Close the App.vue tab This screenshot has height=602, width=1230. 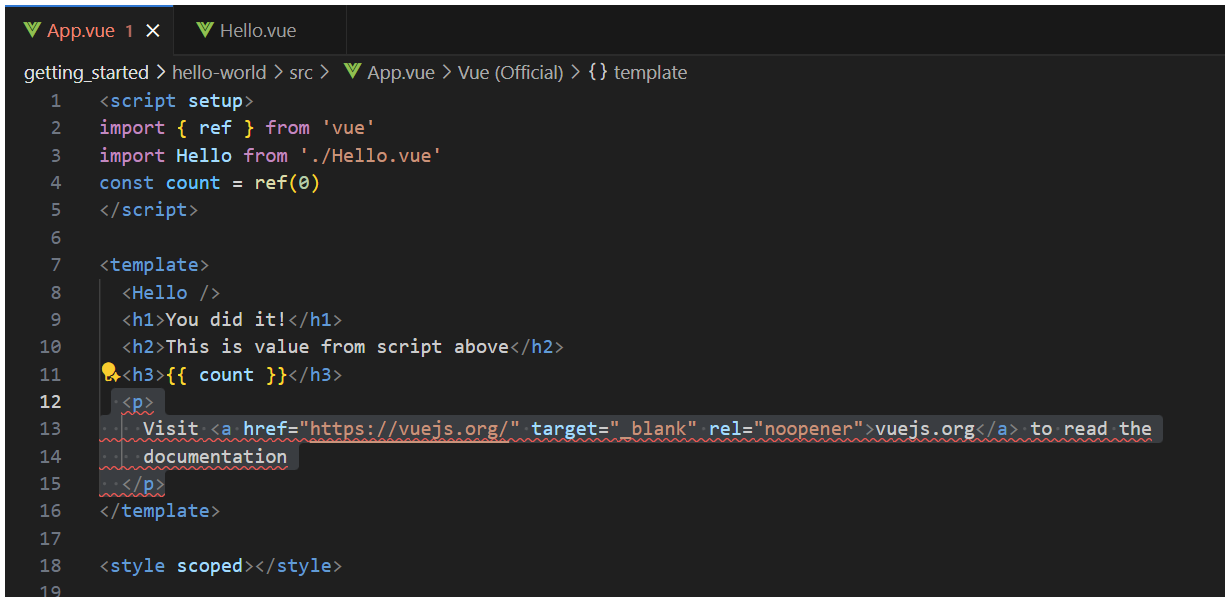coord(153,31)
